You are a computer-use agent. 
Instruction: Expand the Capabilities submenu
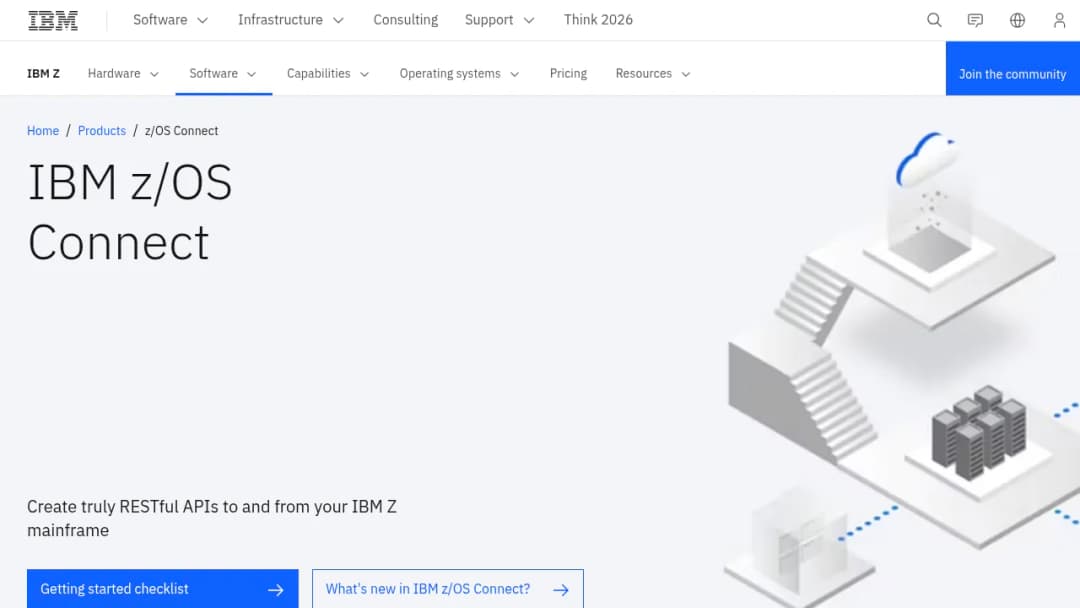(x=328, y=74)
